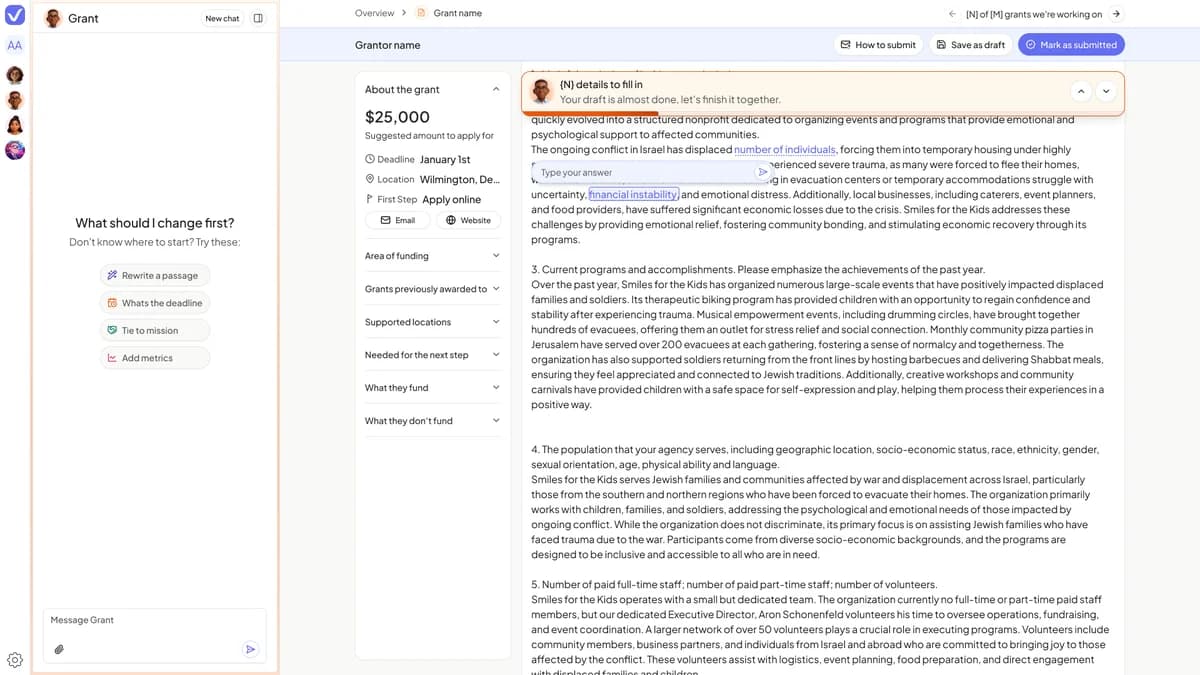This screenshot has width=1200, height=675.
Task: Click the grants counter text in header
Action: (1034, 14)
